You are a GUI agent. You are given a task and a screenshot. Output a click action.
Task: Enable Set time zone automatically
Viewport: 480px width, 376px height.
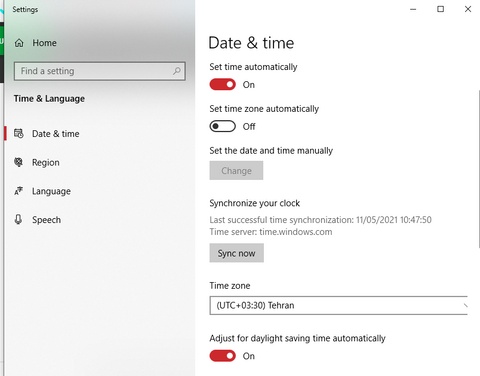point(222,126)
